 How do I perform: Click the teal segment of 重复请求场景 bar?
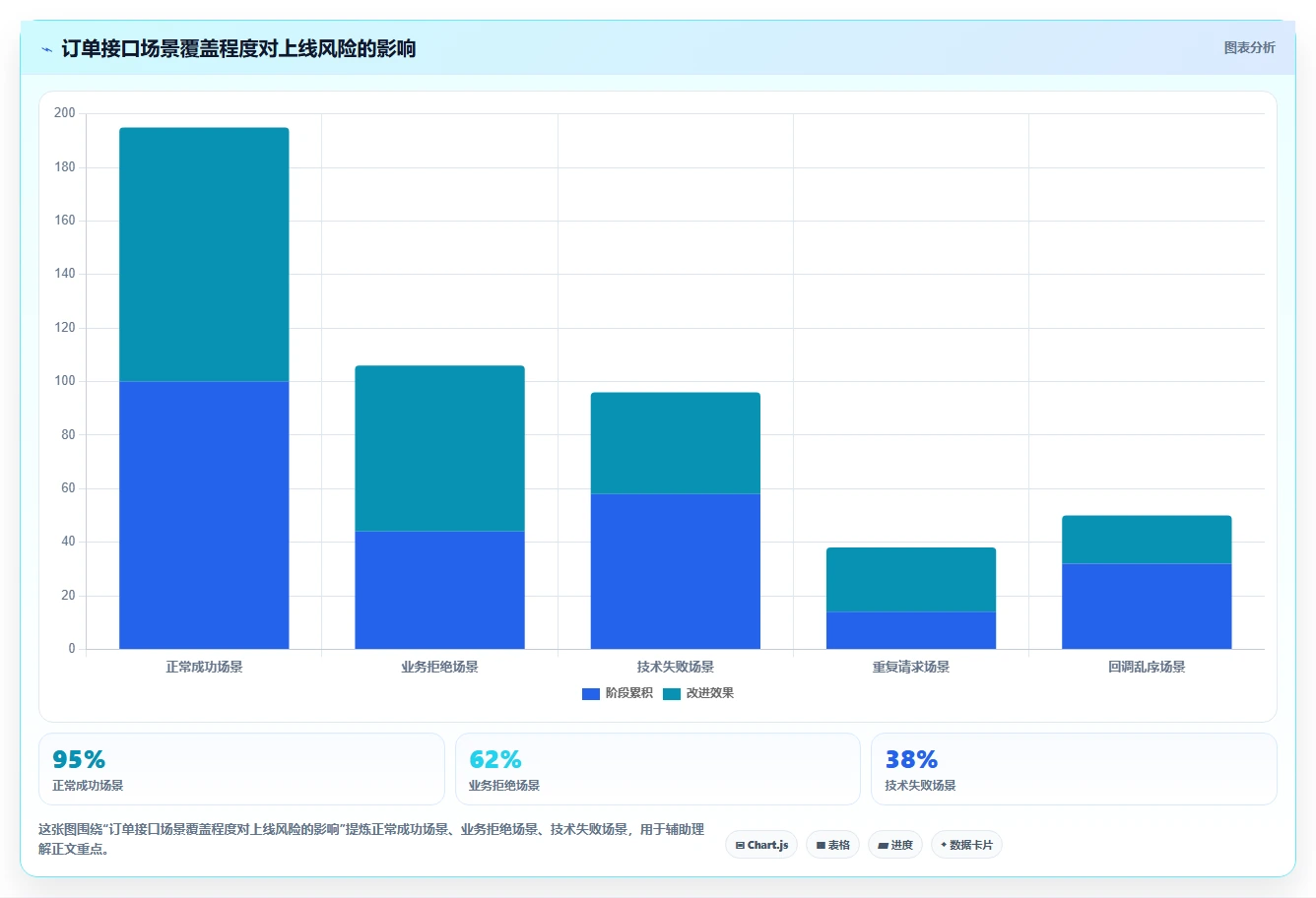pyautogui.click(x=911, y=579)
